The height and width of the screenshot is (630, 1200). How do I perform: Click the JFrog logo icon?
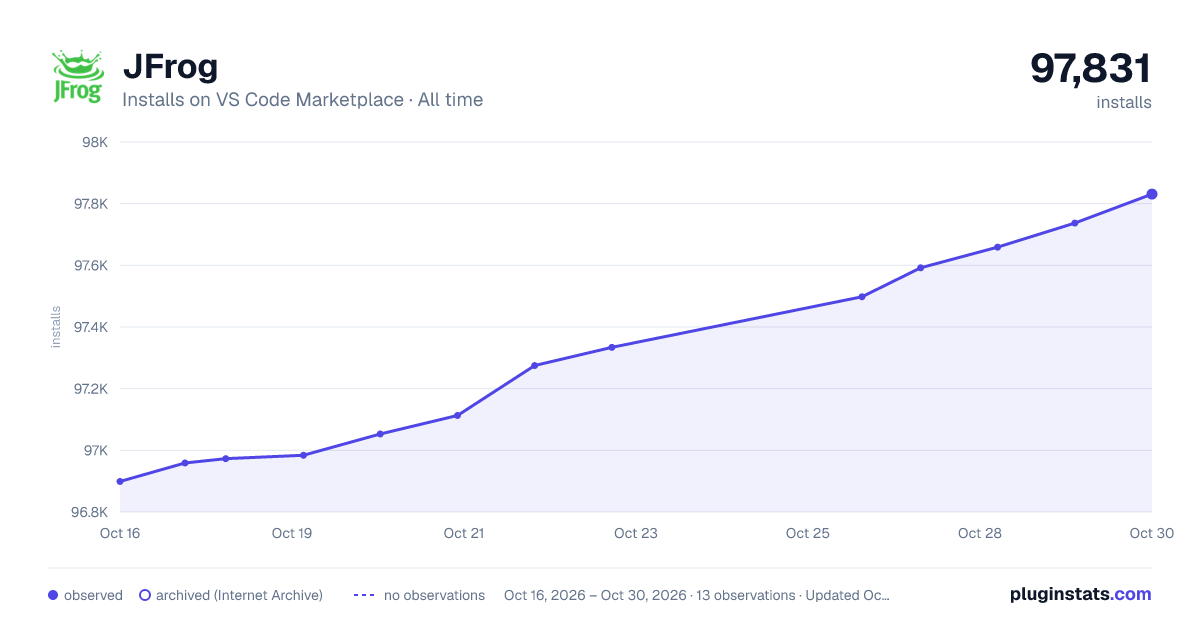coord(78,77)
